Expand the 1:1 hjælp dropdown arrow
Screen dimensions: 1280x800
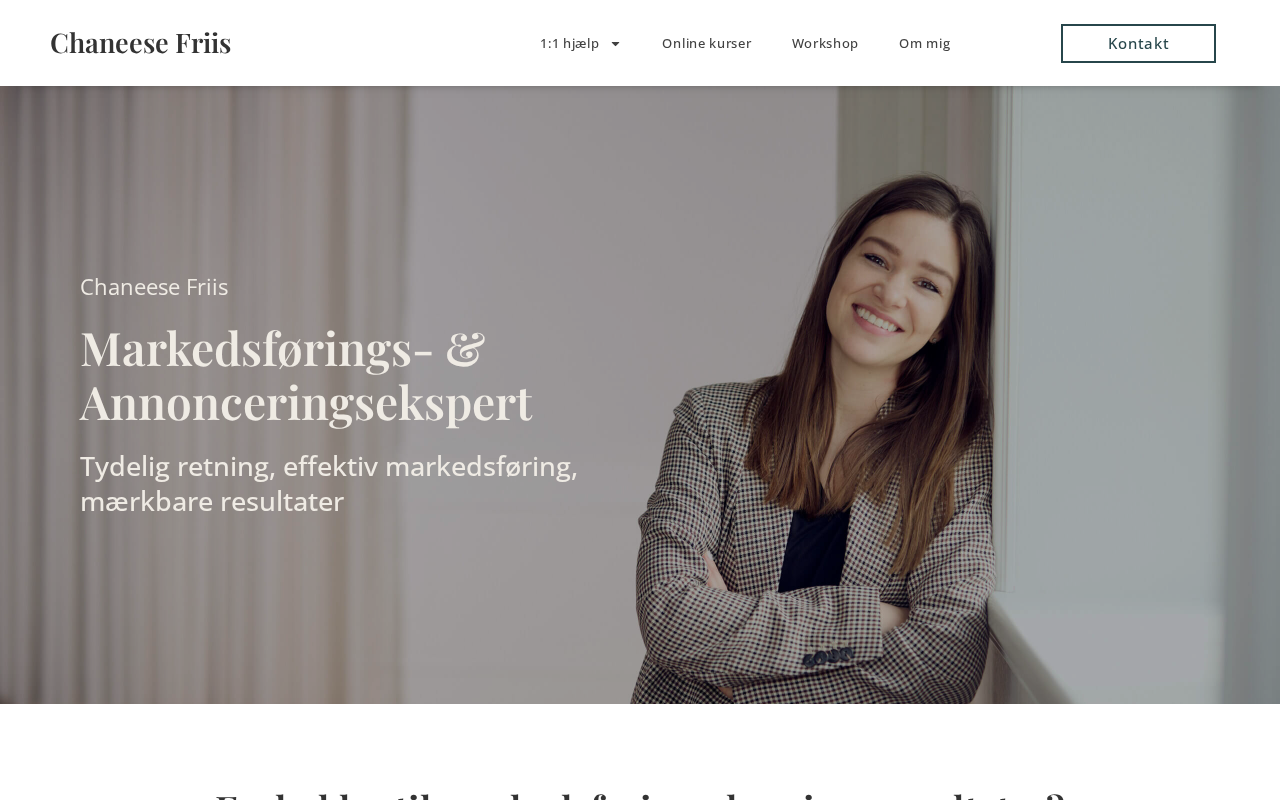[x=615, y=43]
